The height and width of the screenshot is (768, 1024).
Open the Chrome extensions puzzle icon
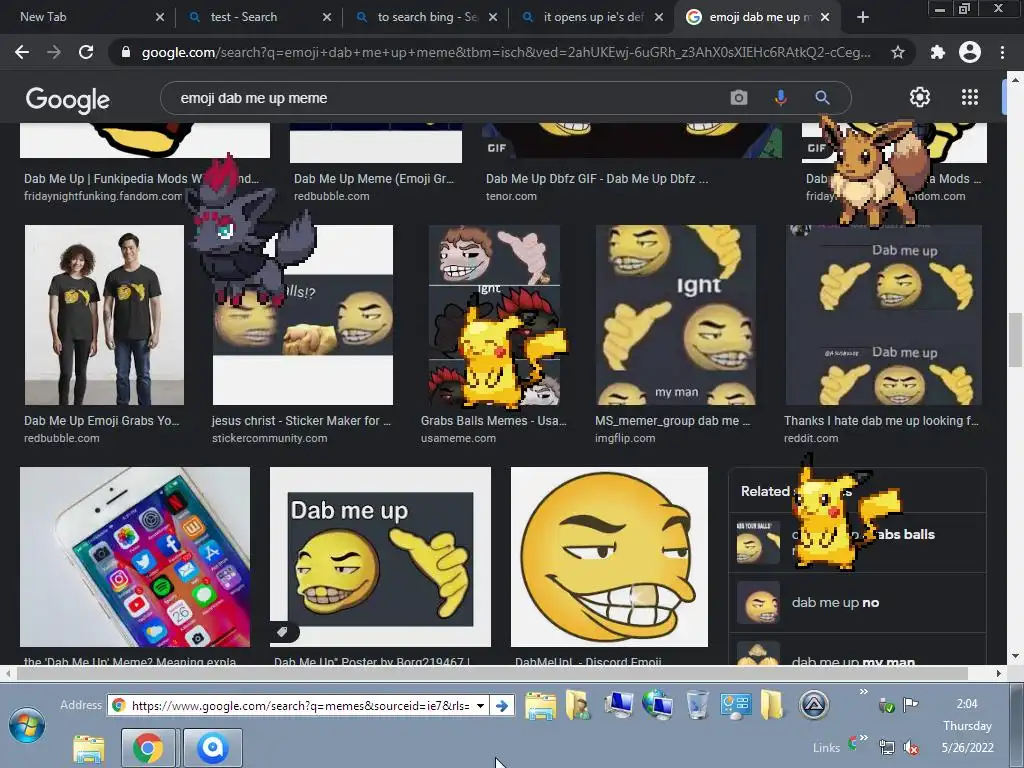(x=938, y=52)
